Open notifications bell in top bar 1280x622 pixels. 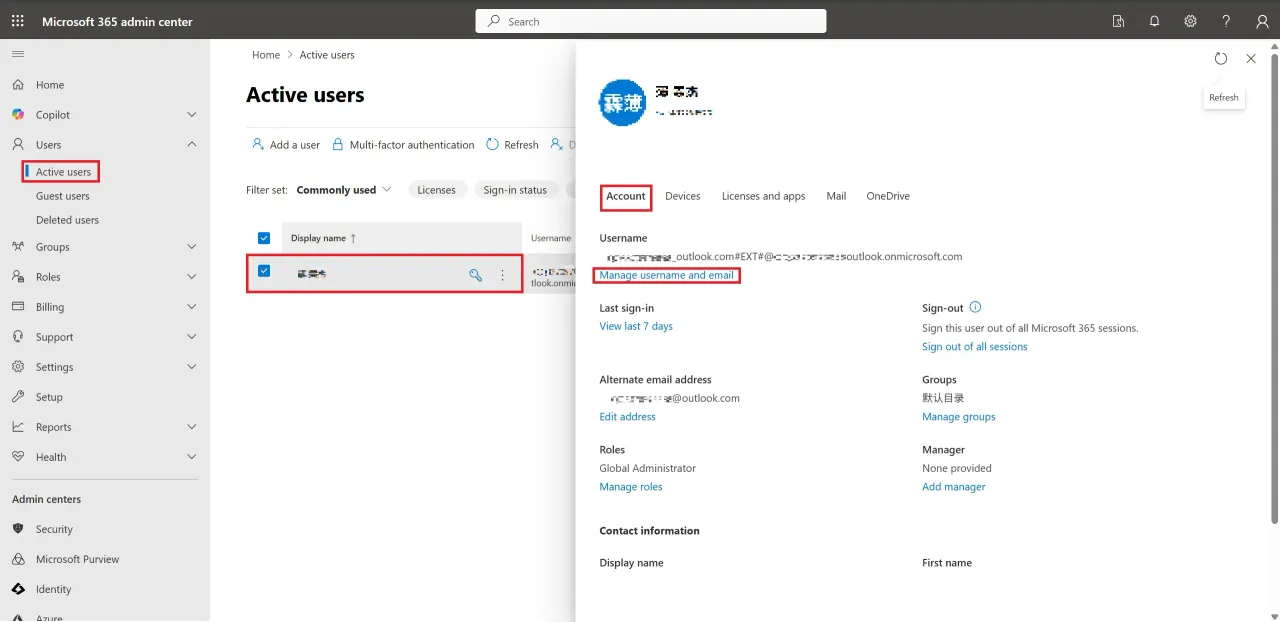1154,21
